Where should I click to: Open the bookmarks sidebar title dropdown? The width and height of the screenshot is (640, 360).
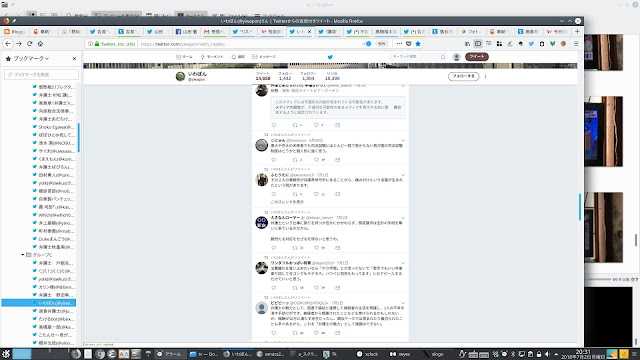coord(47,59)
